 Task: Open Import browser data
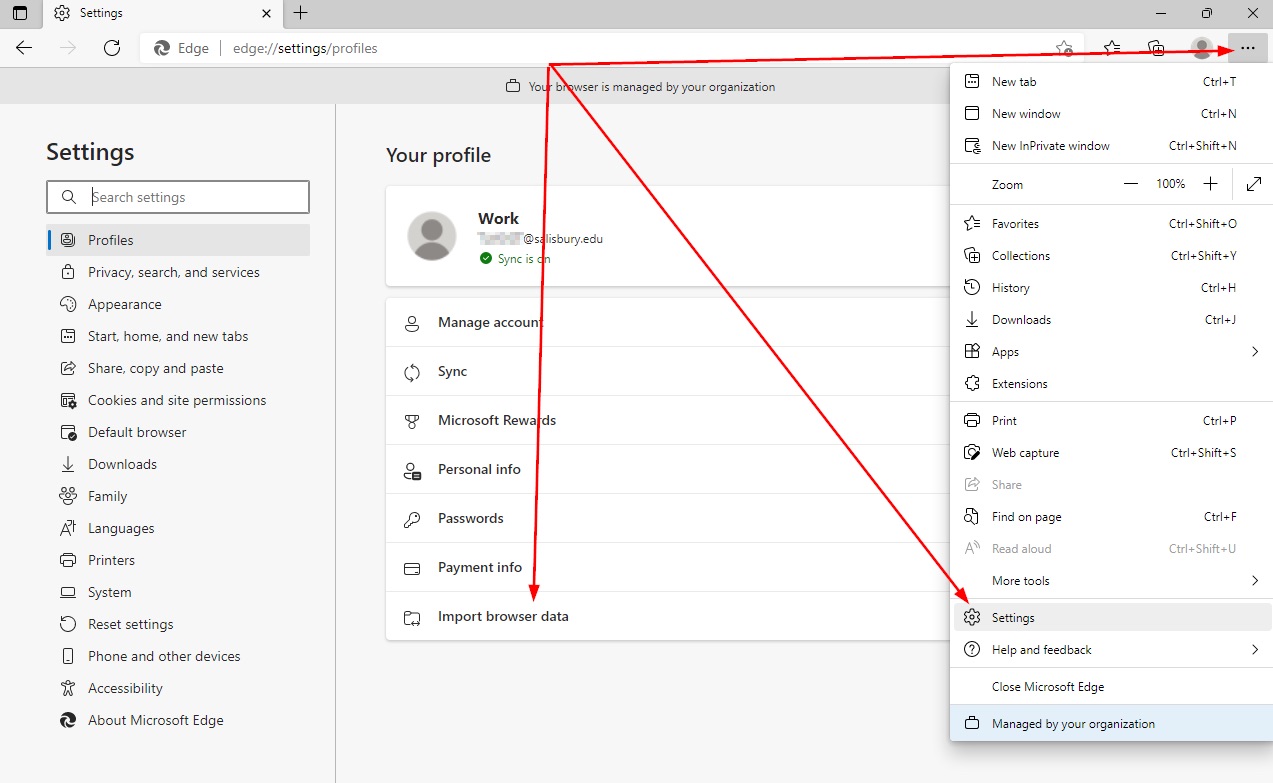click(503, 617)
